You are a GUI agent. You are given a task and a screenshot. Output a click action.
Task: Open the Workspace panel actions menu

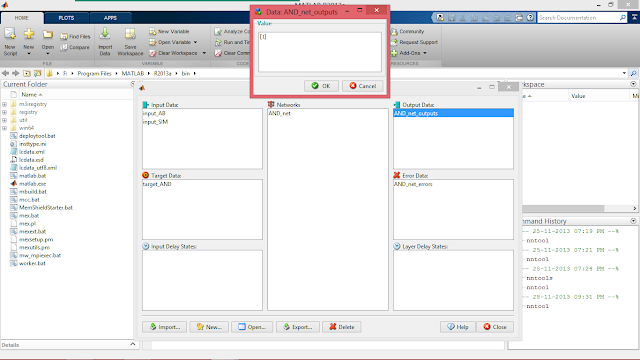point(633,84)
